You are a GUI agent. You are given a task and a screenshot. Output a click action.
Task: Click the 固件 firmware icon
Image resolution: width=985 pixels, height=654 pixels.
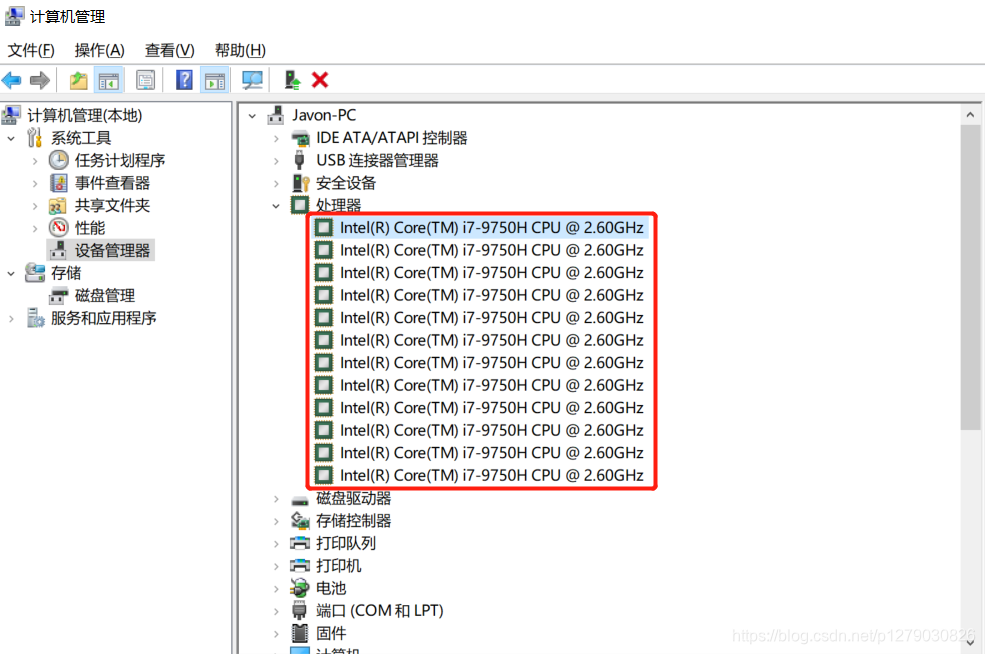tap(300, 633)
